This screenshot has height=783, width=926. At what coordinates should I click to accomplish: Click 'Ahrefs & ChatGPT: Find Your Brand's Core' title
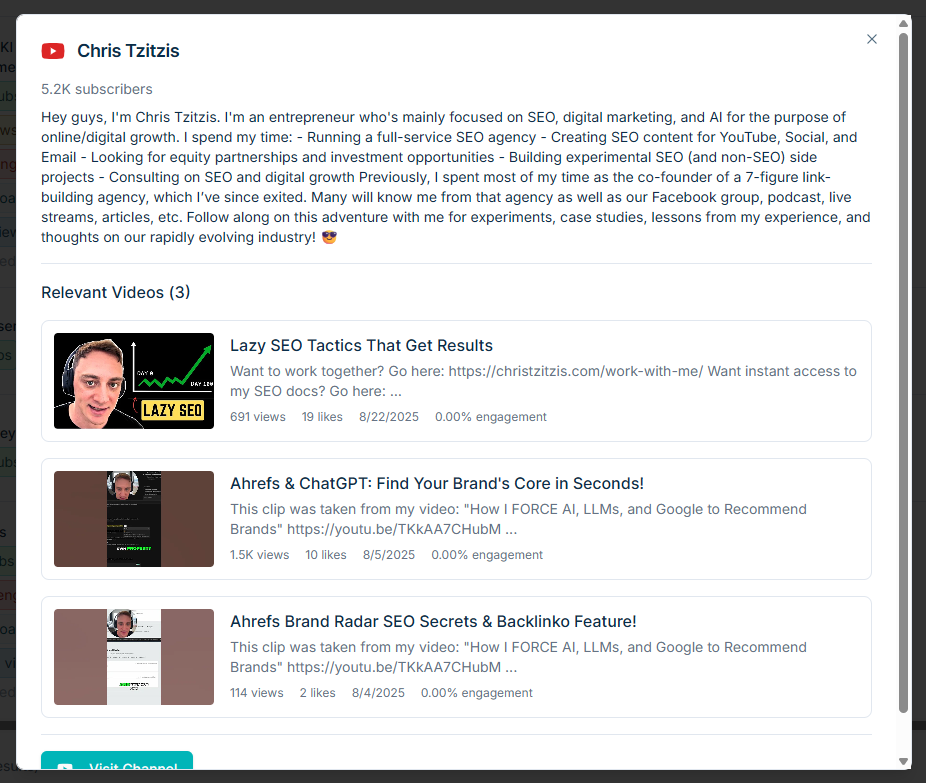436,484
